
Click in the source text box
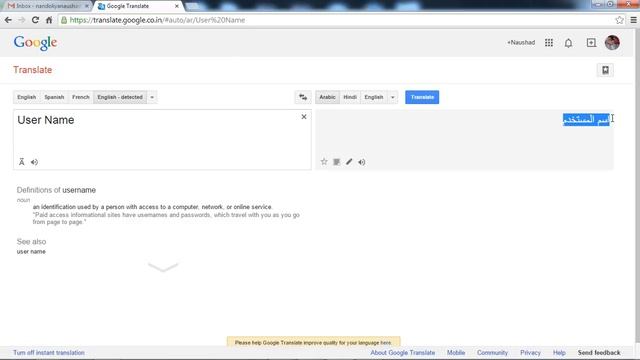[162, 139]
